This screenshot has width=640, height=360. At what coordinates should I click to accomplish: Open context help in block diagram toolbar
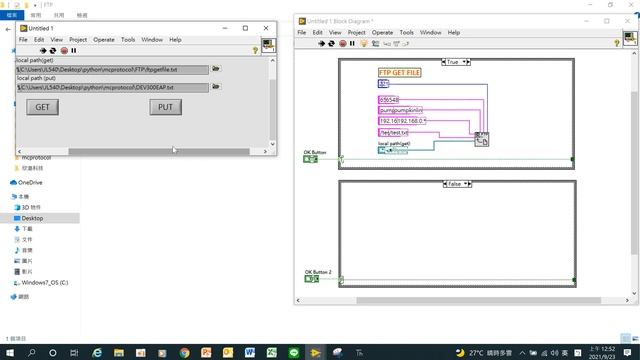pos(617,43)
